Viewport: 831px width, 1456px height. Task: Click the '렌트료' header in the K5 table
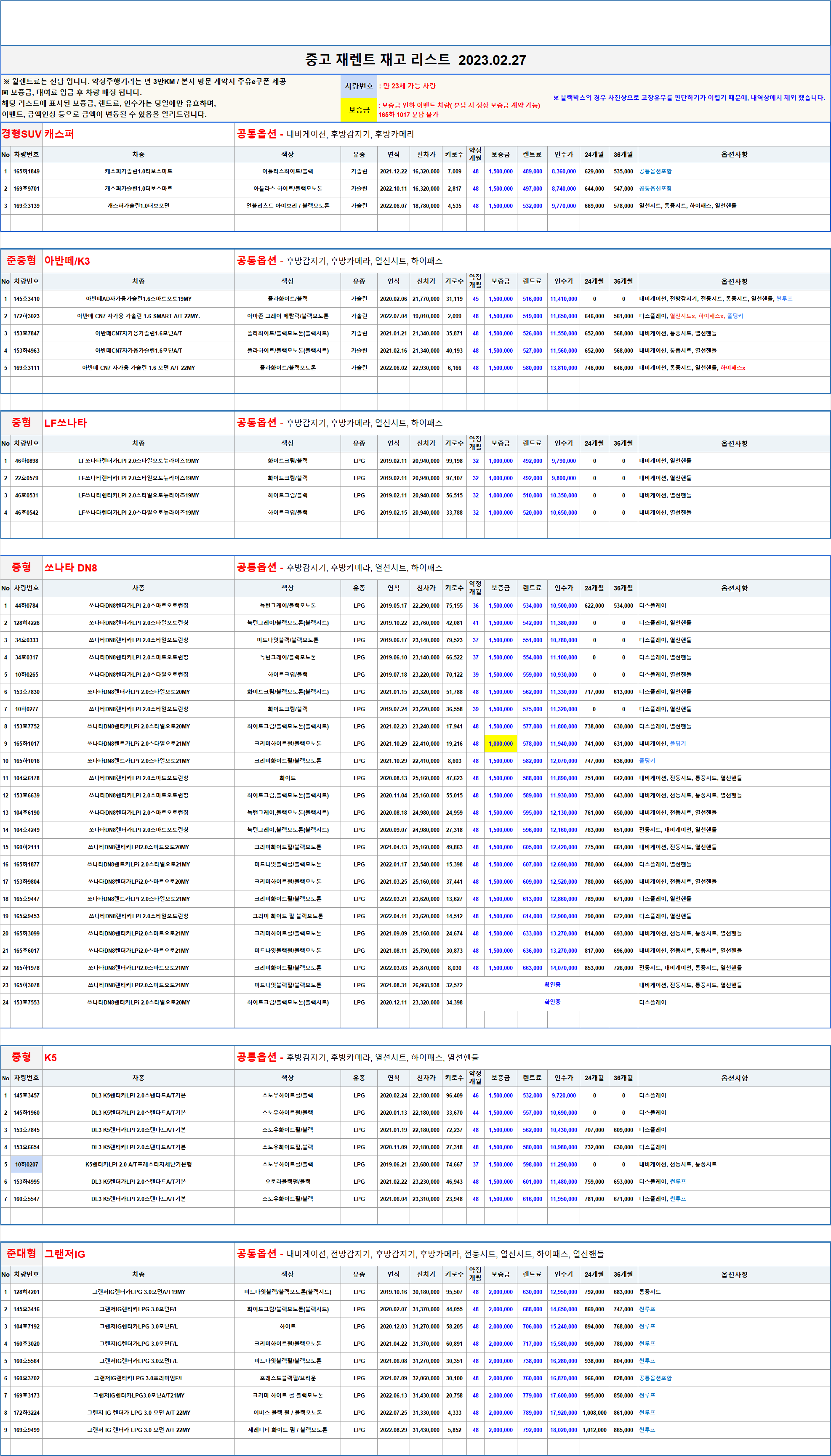(532, 1078)
